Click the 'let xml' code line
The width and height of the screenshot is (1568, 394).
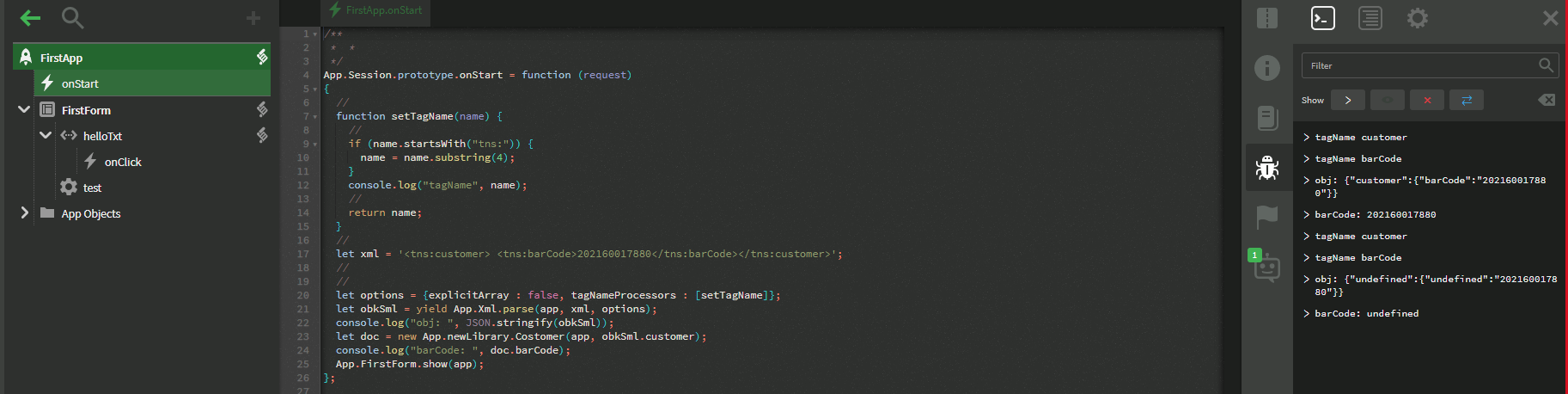pyautogui.click(x=589, y=255)
